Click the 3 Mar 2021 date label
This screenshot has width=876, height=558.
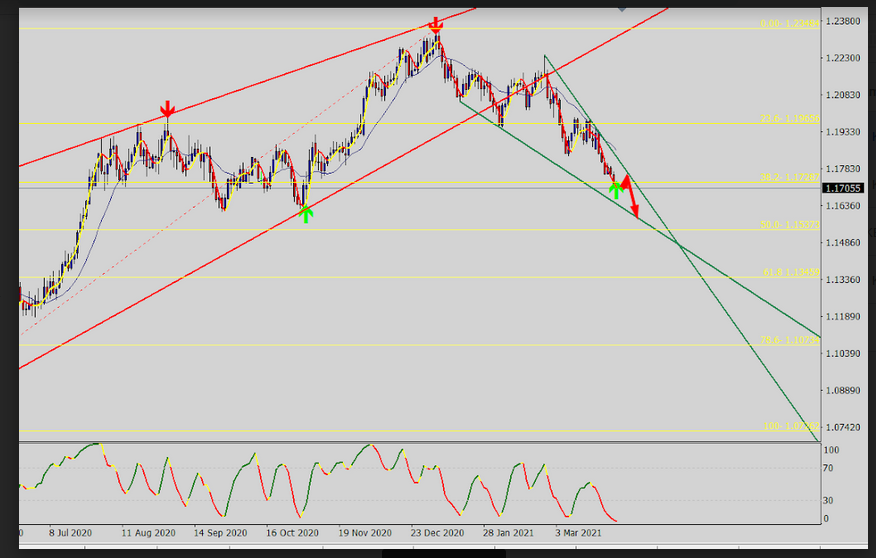(x=579, y=534)
